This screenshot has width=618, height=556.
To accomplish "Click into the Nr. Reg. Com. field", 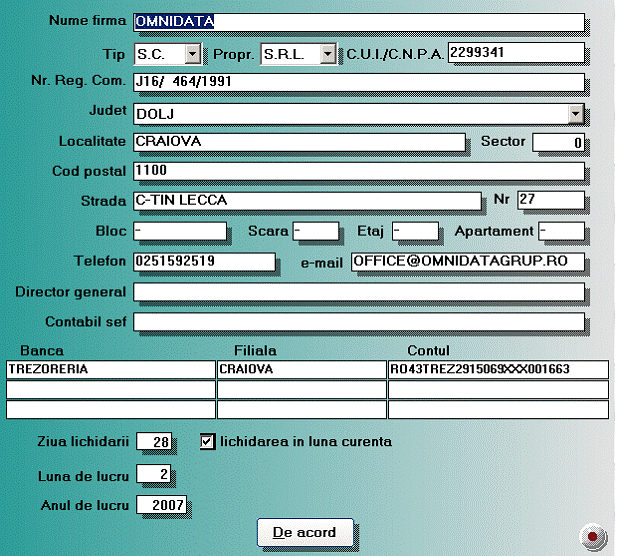I will (357, 82).
